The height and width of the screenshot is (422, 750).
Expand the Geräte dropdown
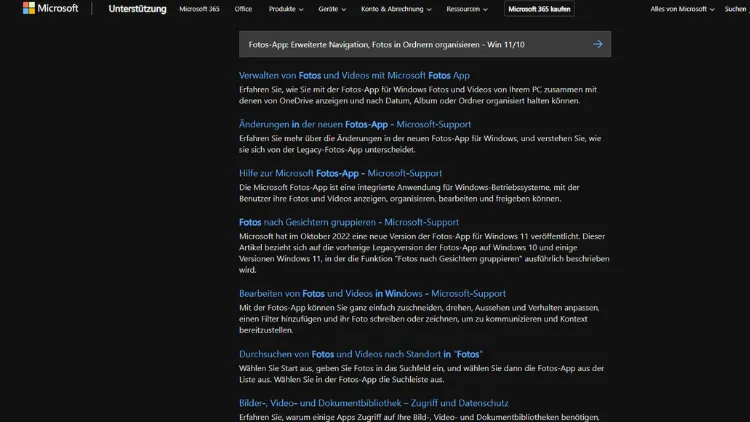332,9
